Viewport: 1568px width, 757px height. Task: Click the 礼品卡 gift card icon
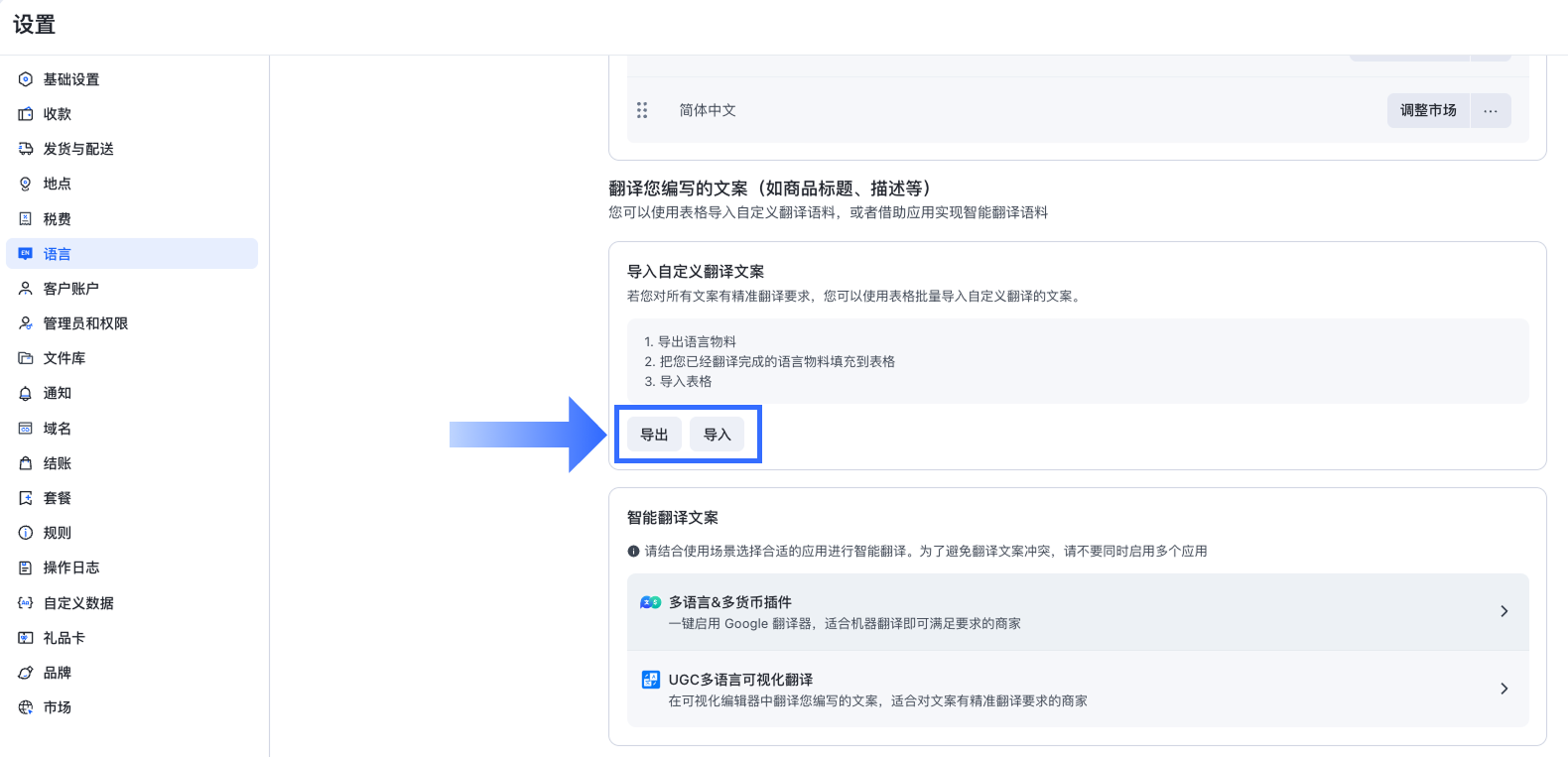26,638
